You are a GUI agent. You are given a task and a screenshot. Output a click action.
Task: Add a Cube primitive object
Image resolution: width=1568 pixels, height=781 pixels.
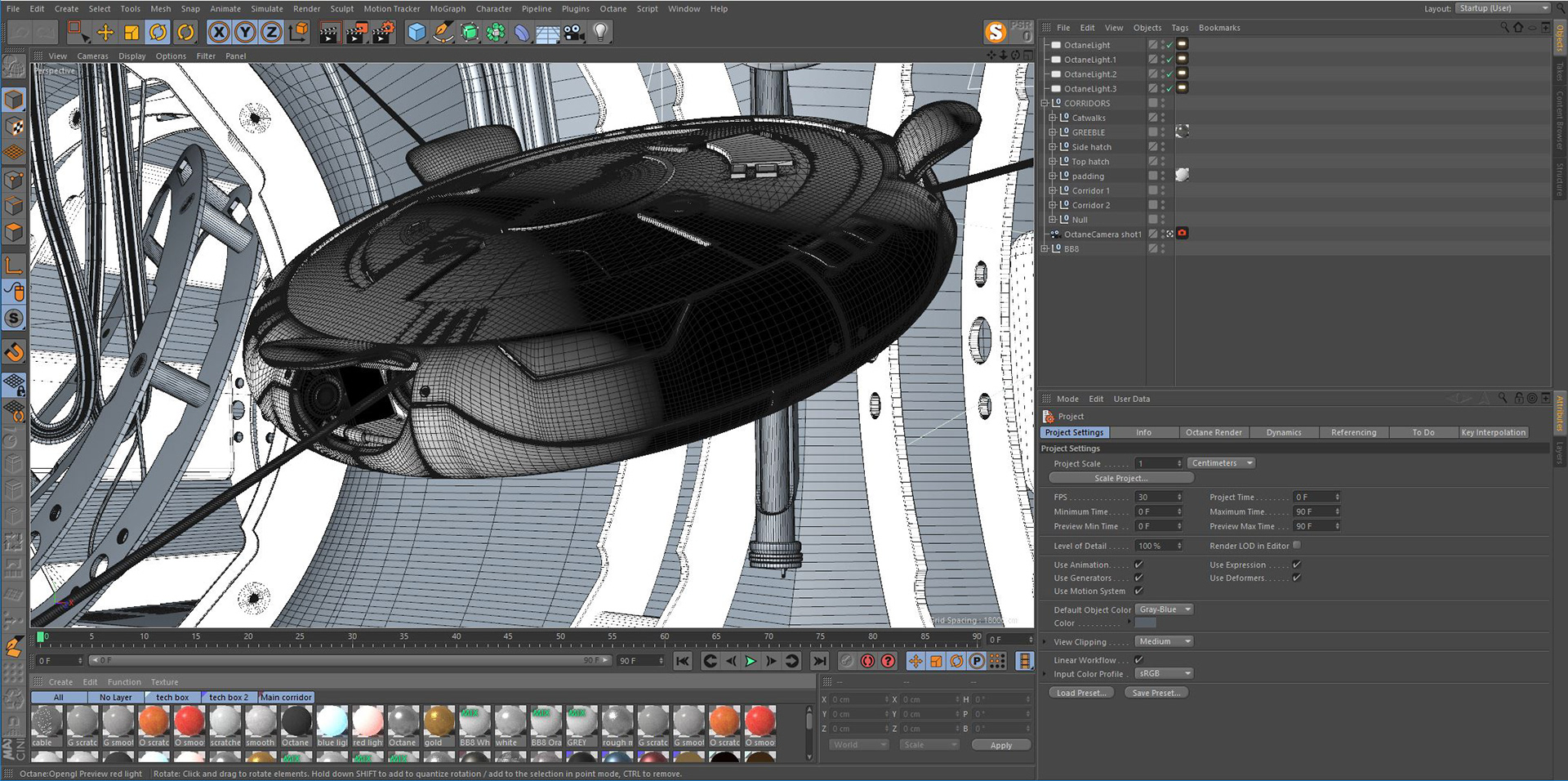[x=416, y=33]
